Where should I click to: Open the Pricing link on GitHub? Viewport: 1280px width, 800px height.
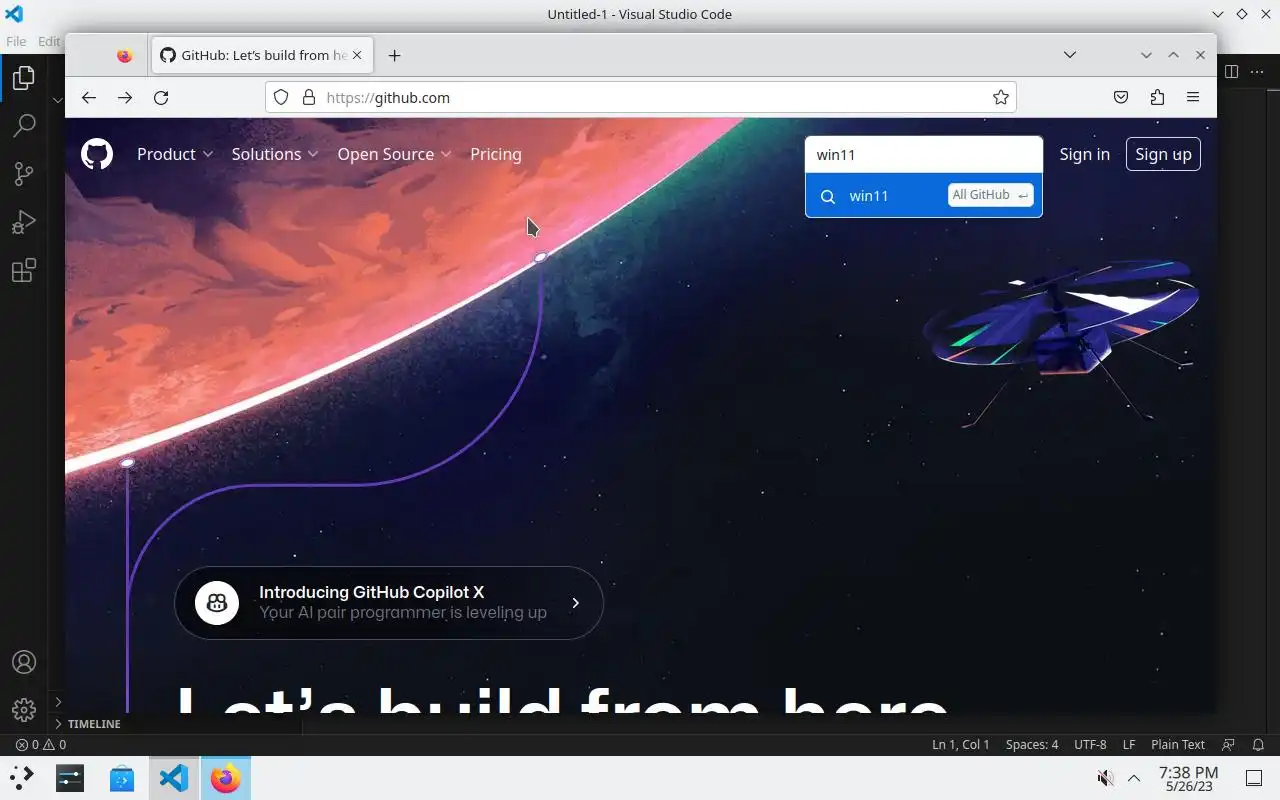(496, 154)
